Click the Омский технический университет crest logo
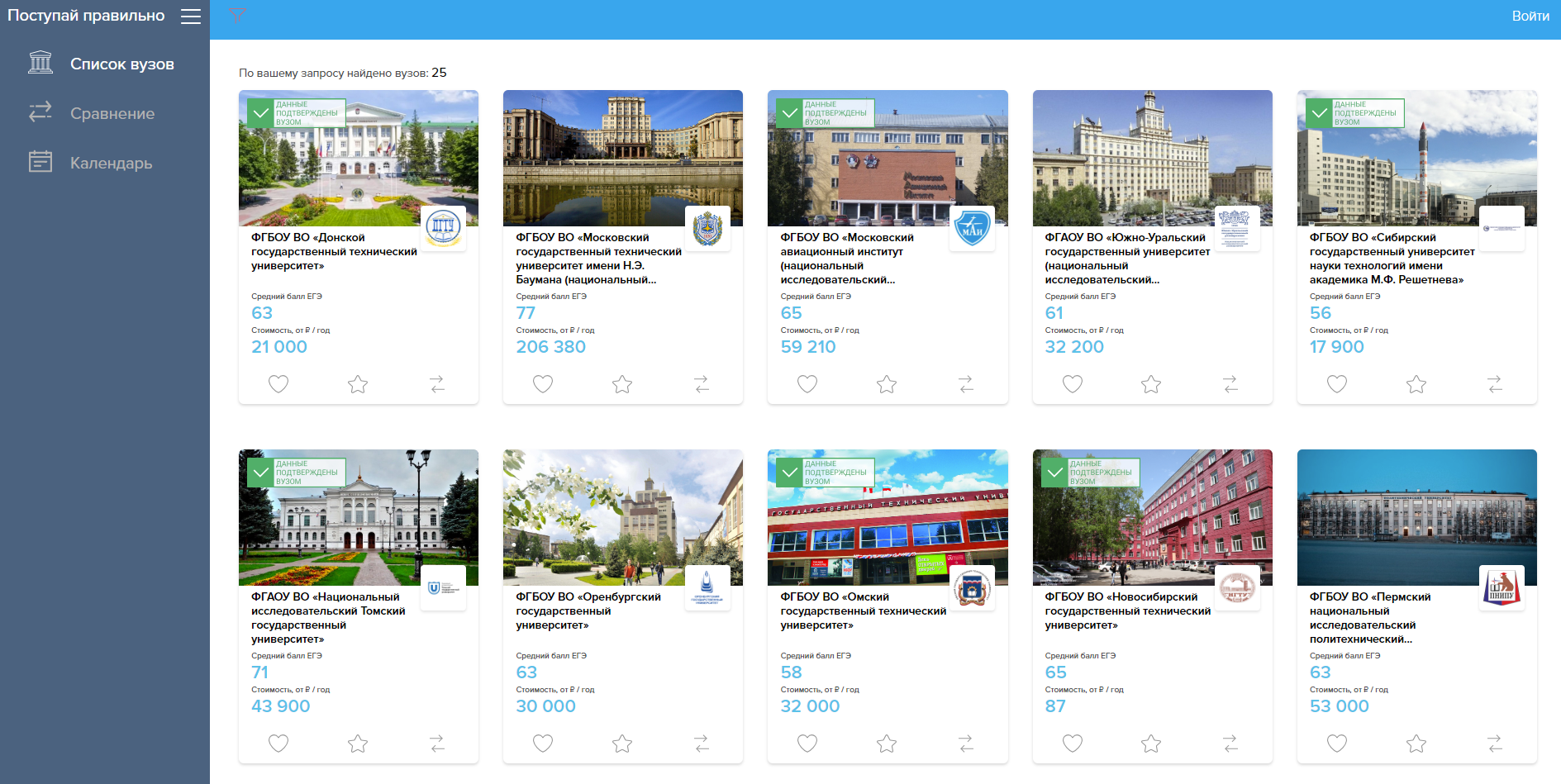The image size is (1561, 784). coord(973,587)
